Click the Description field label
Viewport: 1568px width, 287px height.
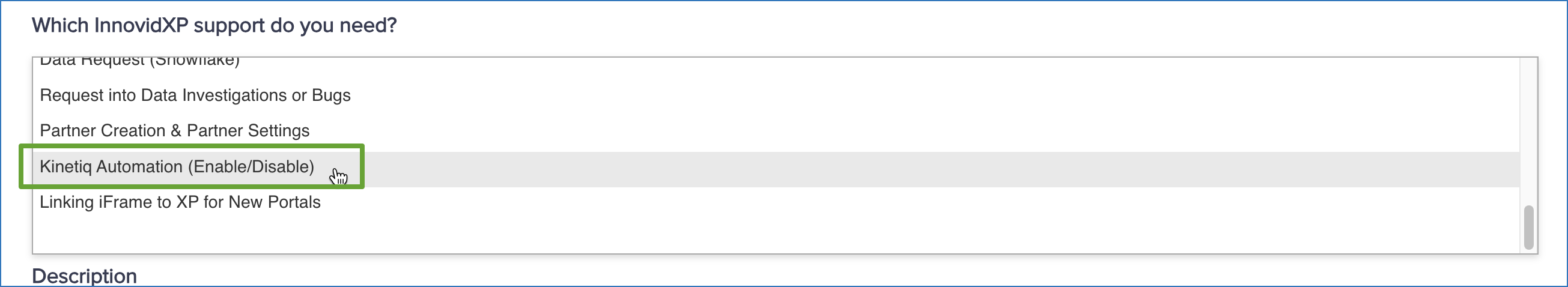(x=84, y=276)
